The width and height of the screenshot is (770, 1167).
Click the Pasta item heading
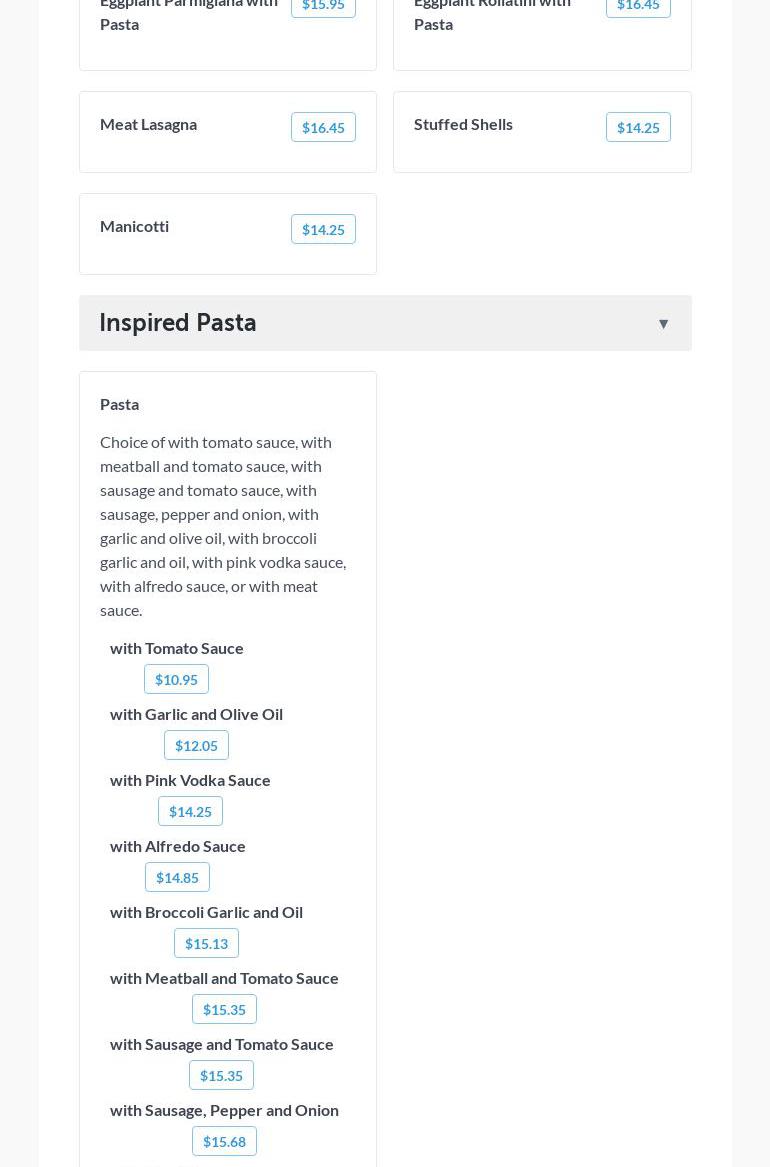[119, 404]
